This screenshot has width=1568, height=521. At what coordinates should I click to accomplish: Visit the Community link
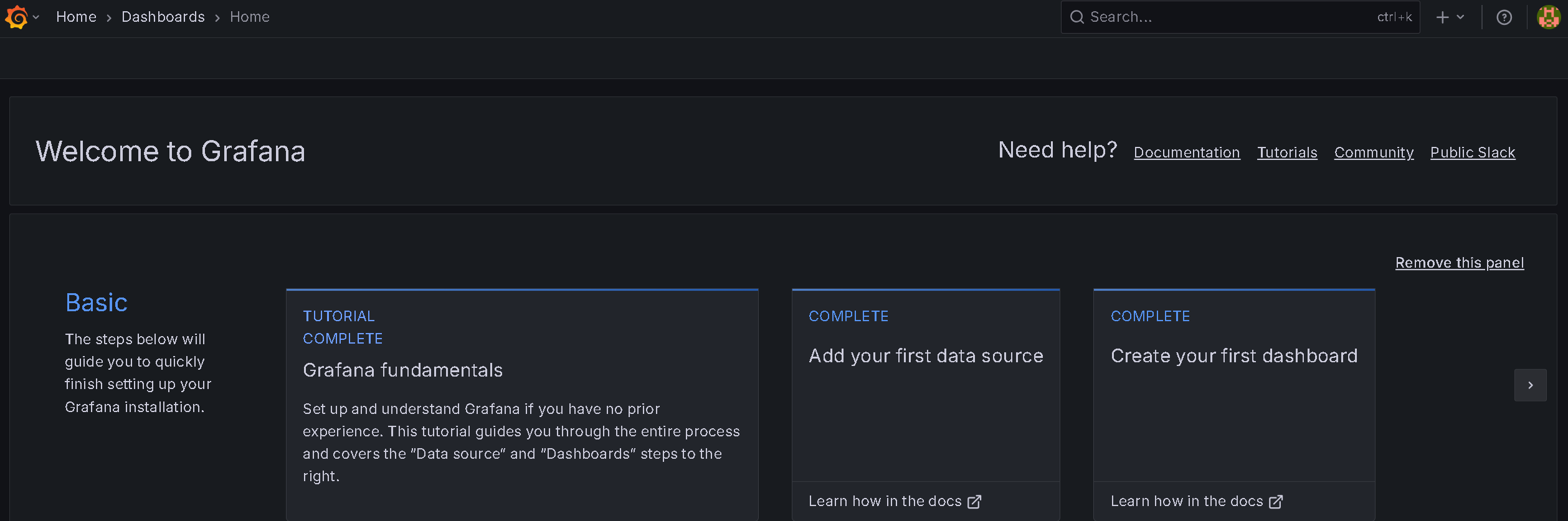(x=1374, y=153)
